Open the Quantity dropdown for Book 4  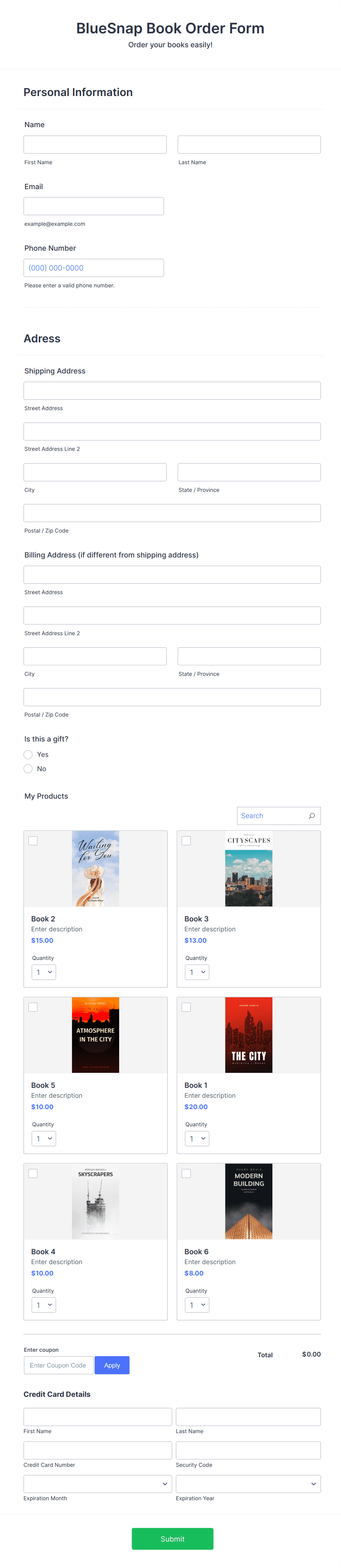click(x=43, y=1304)
